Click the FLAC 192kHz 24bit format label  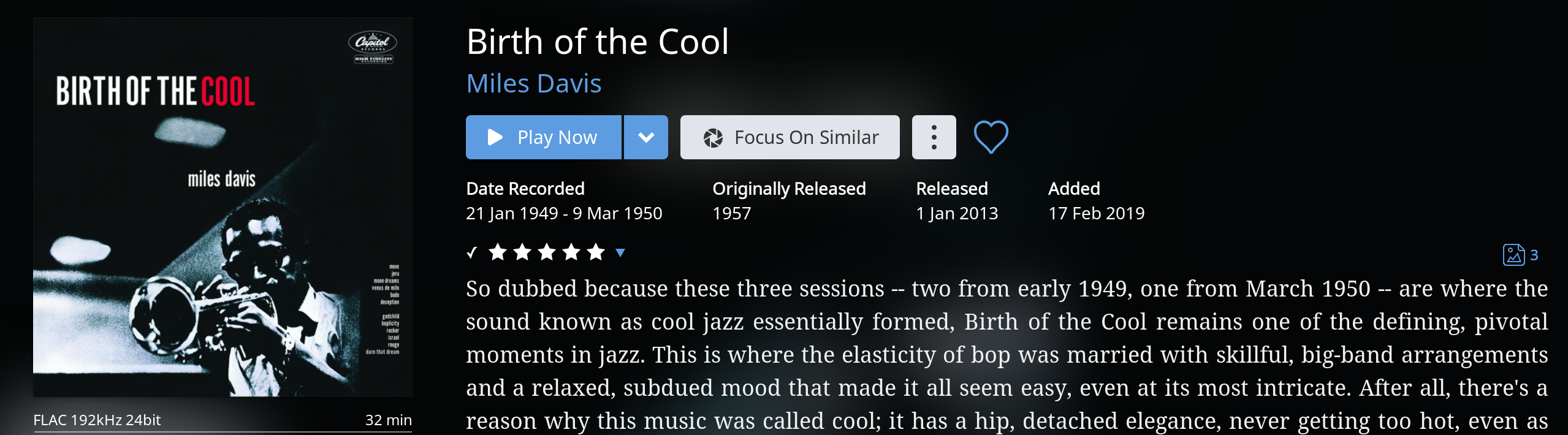pyautogui.click(x=97, y=420)
